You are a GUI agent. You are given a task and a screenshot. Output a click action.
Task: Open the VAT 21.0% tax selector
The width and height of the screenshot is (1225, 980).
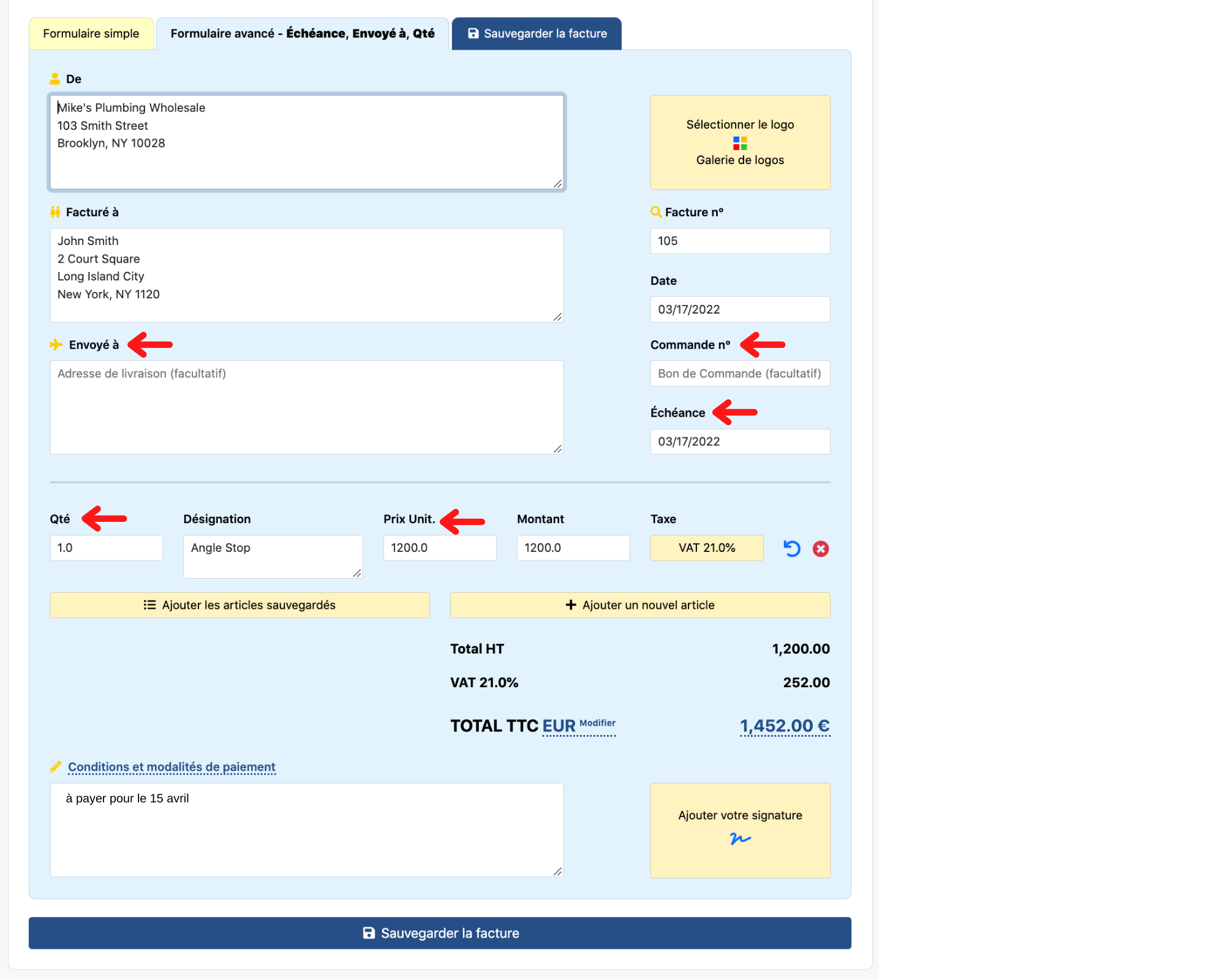[707, 548]
